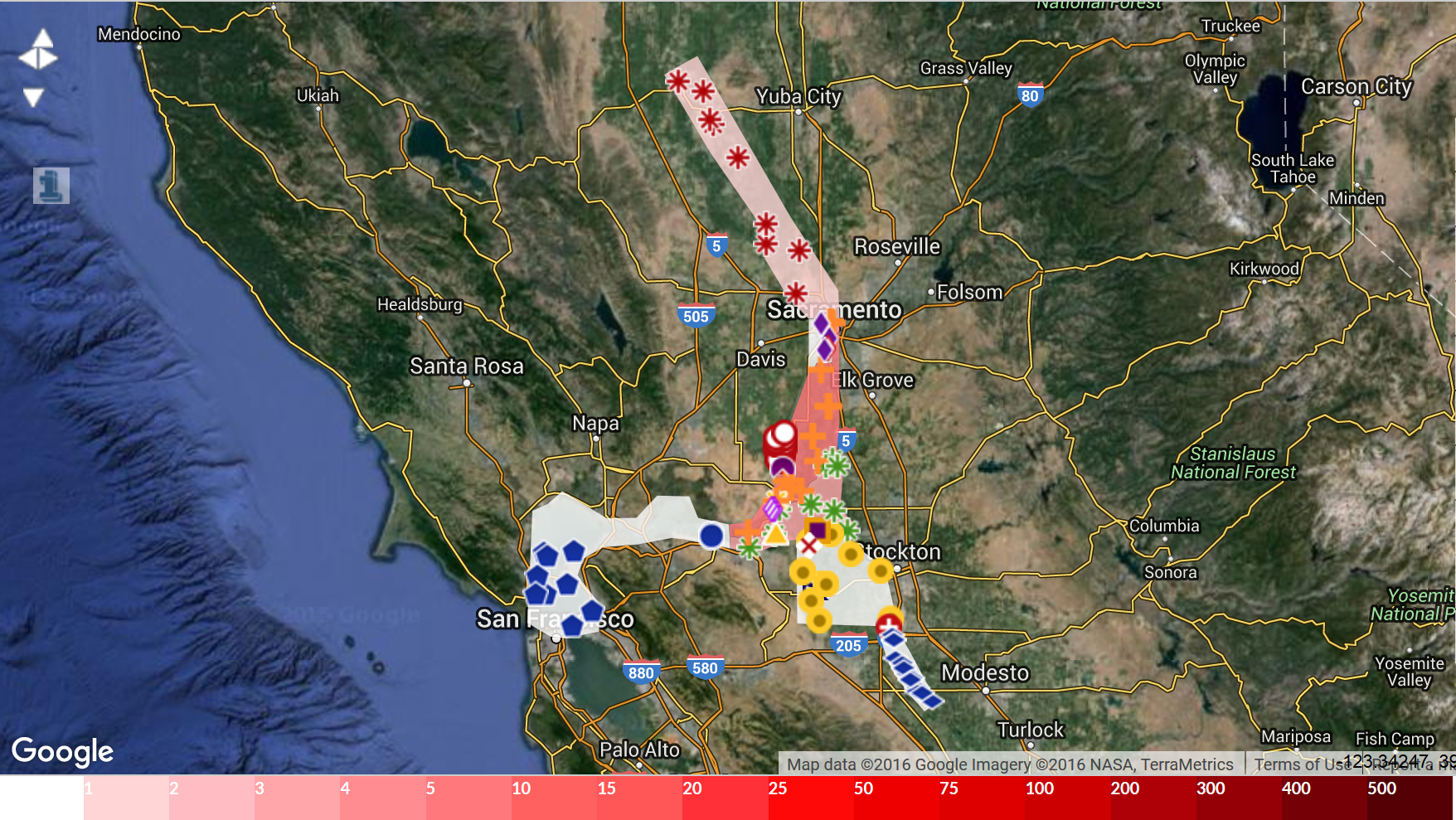This screenshot has width=1456, height=820.
Task: Click the Roseville map label
Action: [897, 246]
